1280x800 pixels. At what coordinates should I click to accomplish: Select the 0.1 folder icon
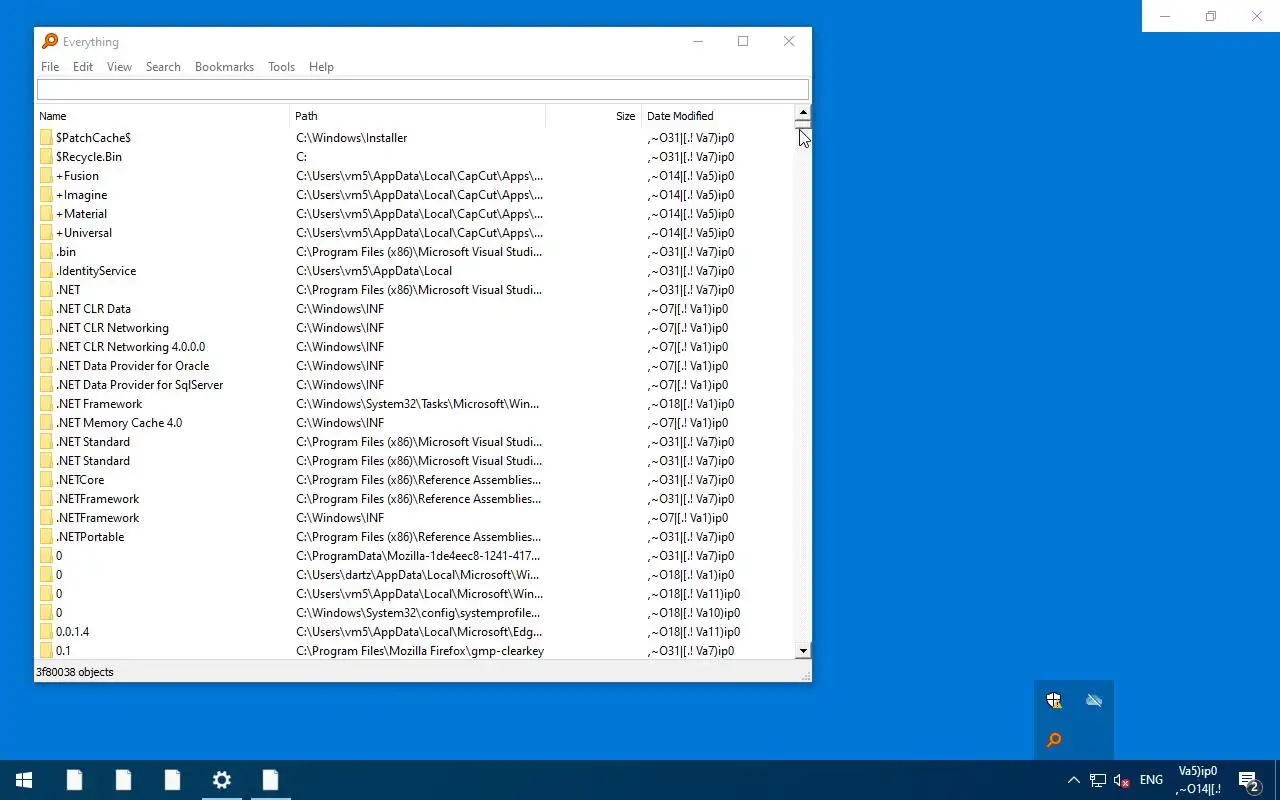click(x=46, y=651)
